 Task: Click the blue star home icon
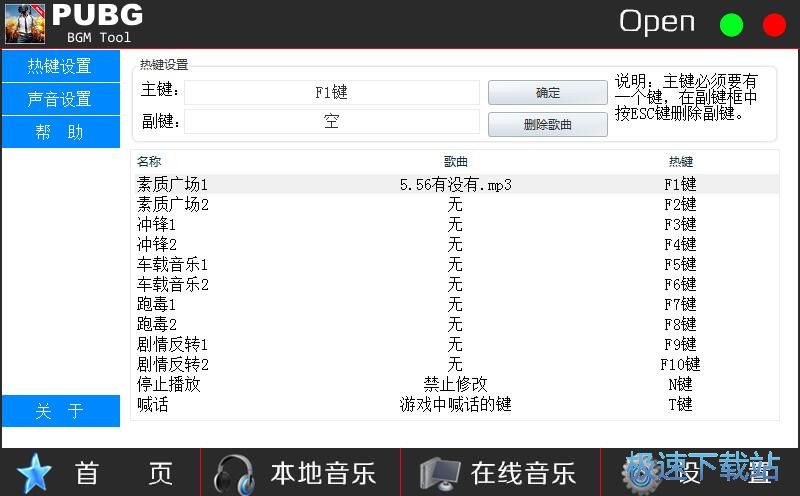pos(34,473)
